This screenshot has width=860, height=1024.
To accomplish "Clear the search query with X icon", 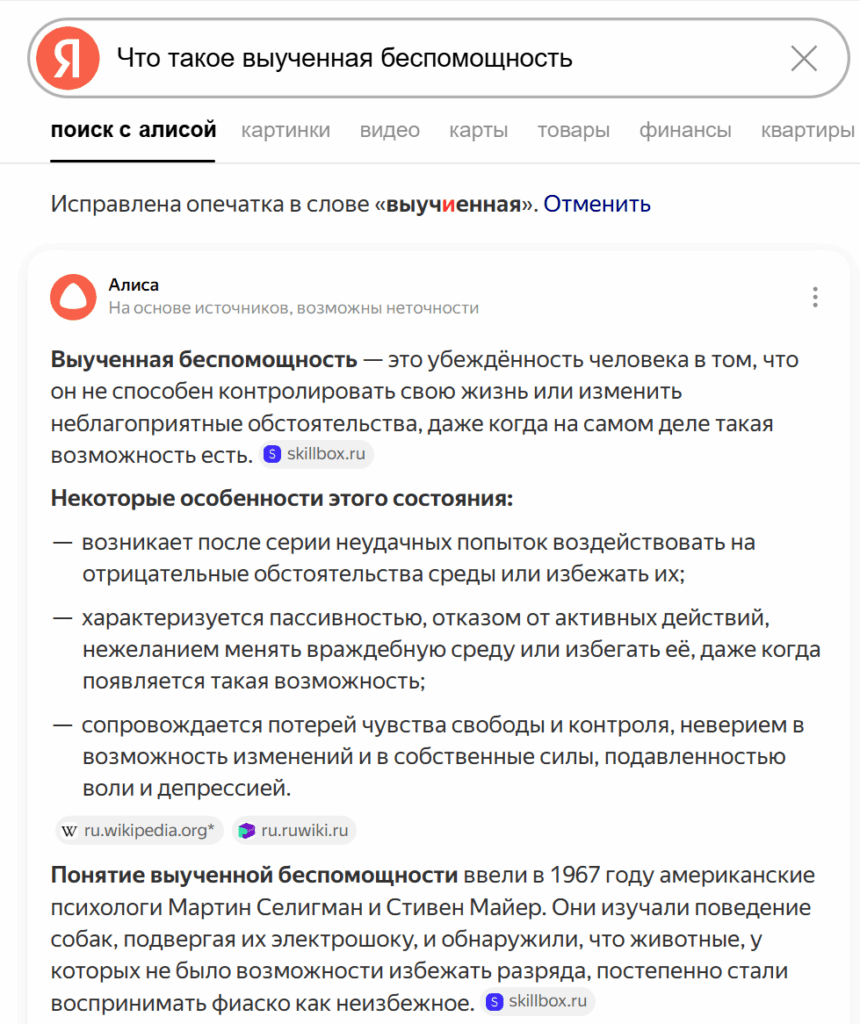I will coord(804,59).
